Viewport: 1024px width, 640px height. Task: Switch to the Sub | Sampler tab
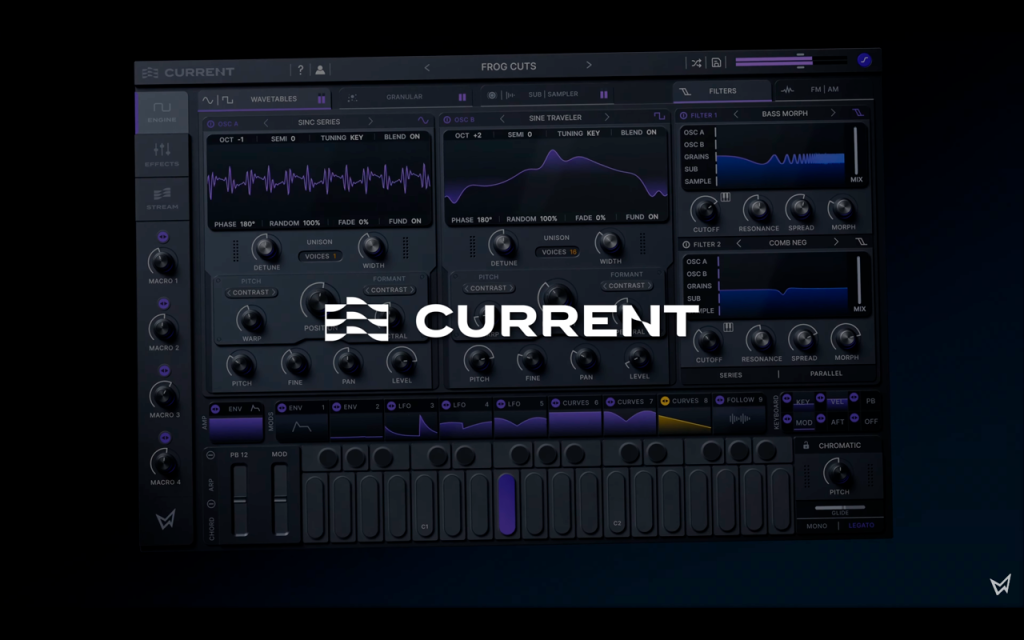click(x=549, y=95)
